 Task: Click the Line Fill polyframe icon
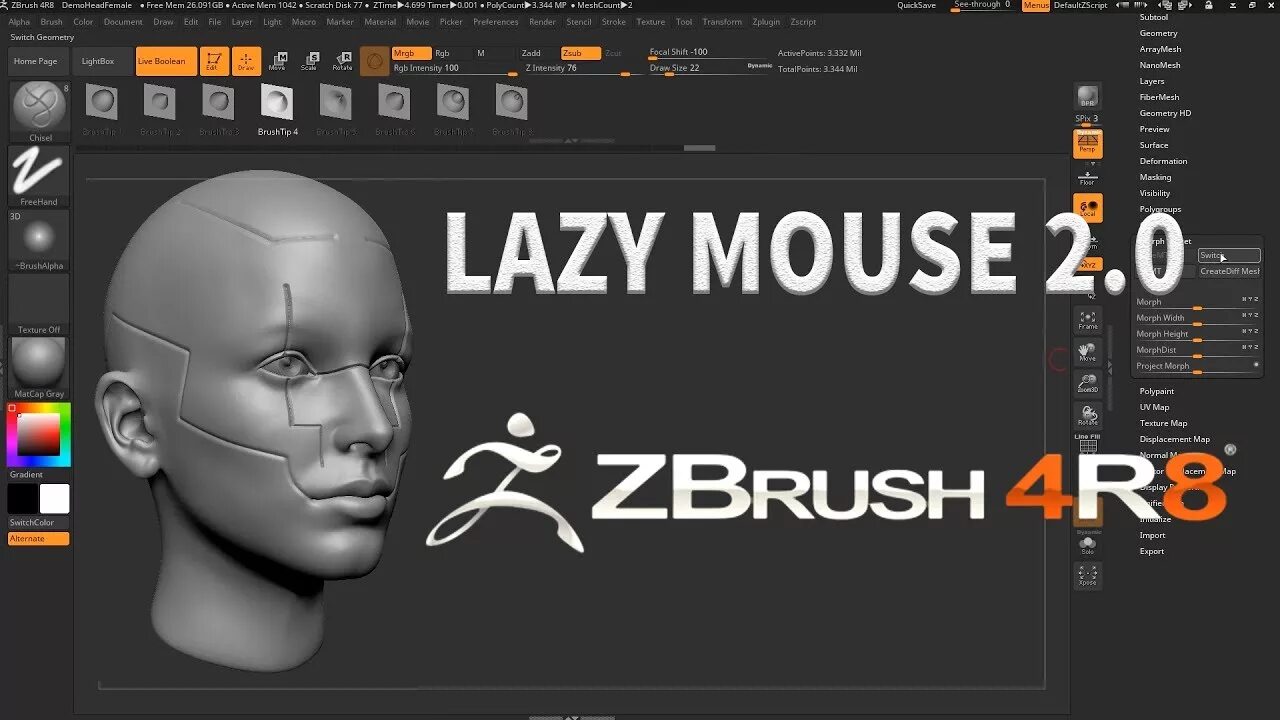[1088, 444]
